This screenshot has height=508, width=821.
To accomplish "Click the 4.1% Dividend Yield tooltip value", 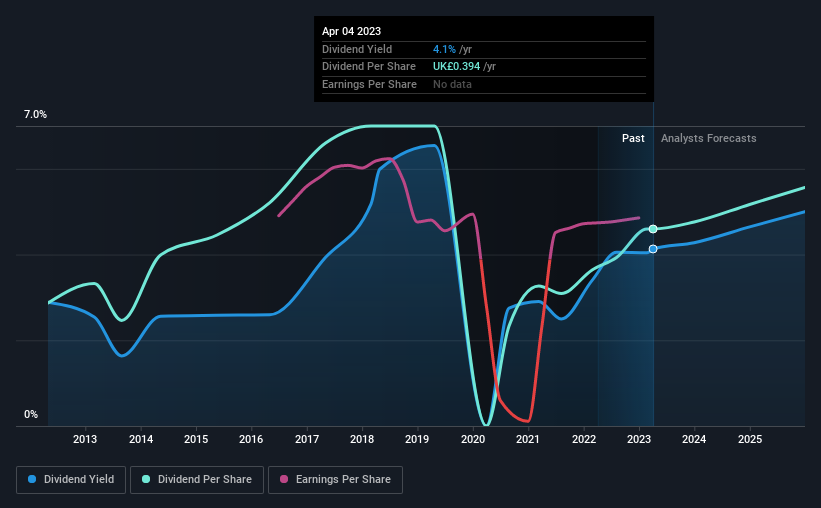I will (444, 49).
